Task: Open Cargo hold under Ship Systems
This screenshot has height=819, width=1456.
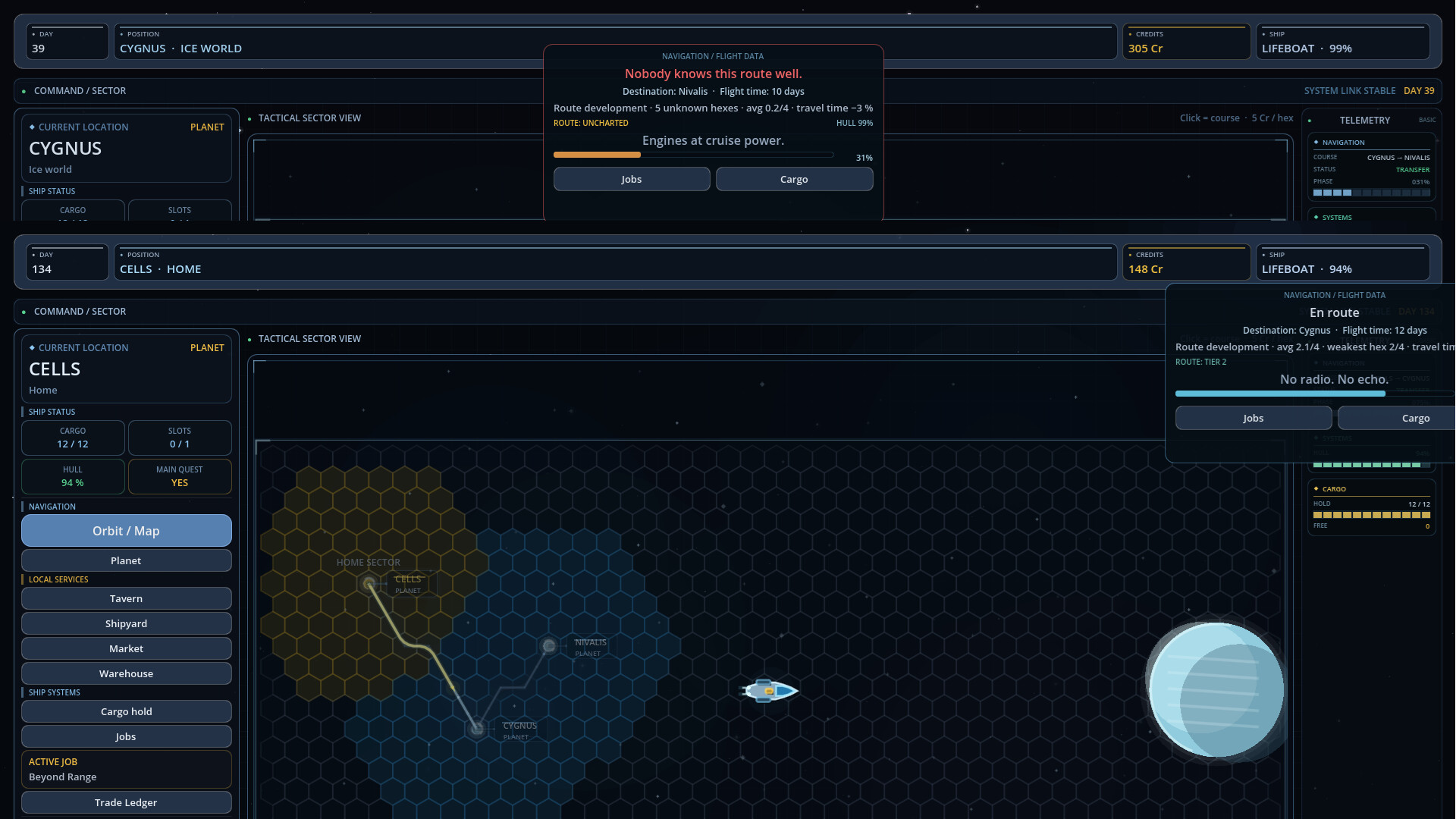Action: [x=126, y=711]
